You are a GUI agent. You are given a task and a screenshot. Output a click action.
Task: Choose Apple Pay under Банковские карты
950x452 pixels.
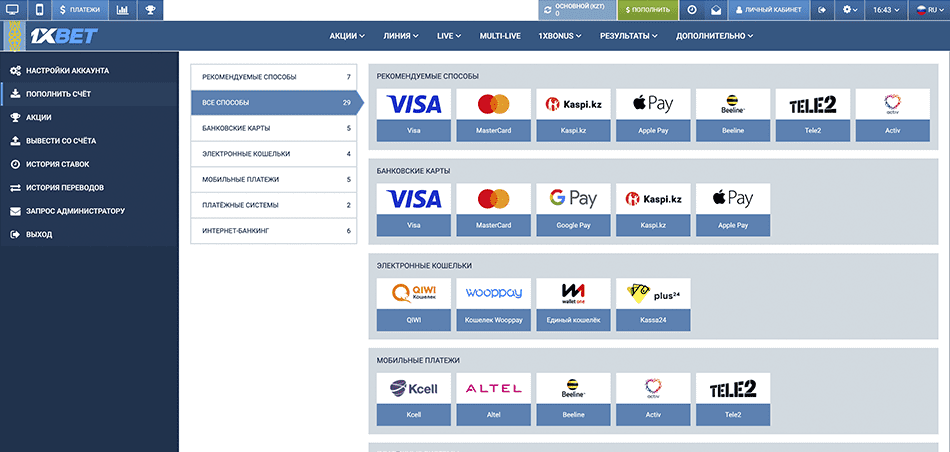(733, 210)
